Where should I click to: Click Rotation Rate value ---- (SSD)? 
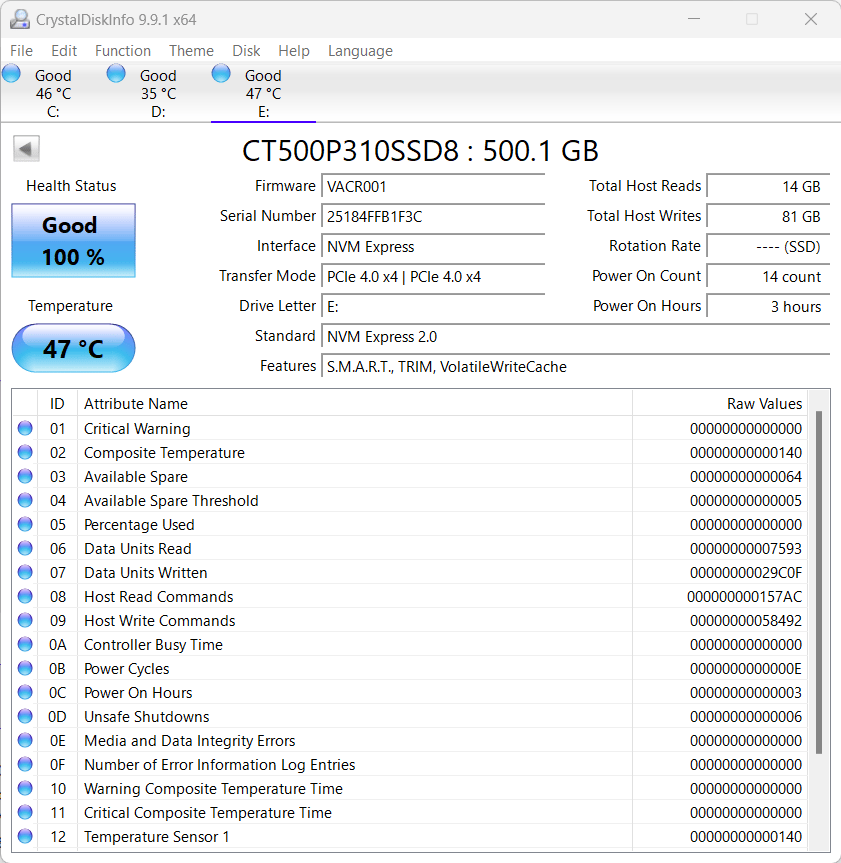tap(768, 247)
